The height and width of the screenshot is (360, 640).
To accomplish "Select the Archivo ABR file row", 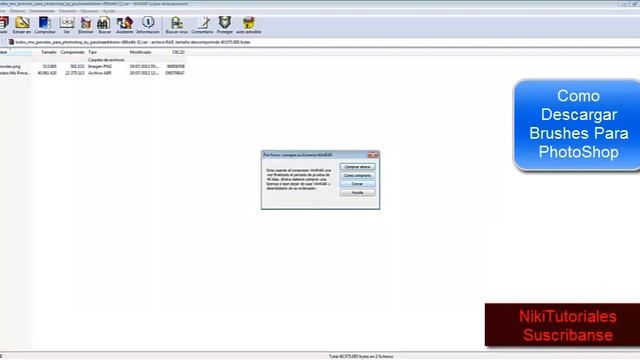I will tap(93, 73).
